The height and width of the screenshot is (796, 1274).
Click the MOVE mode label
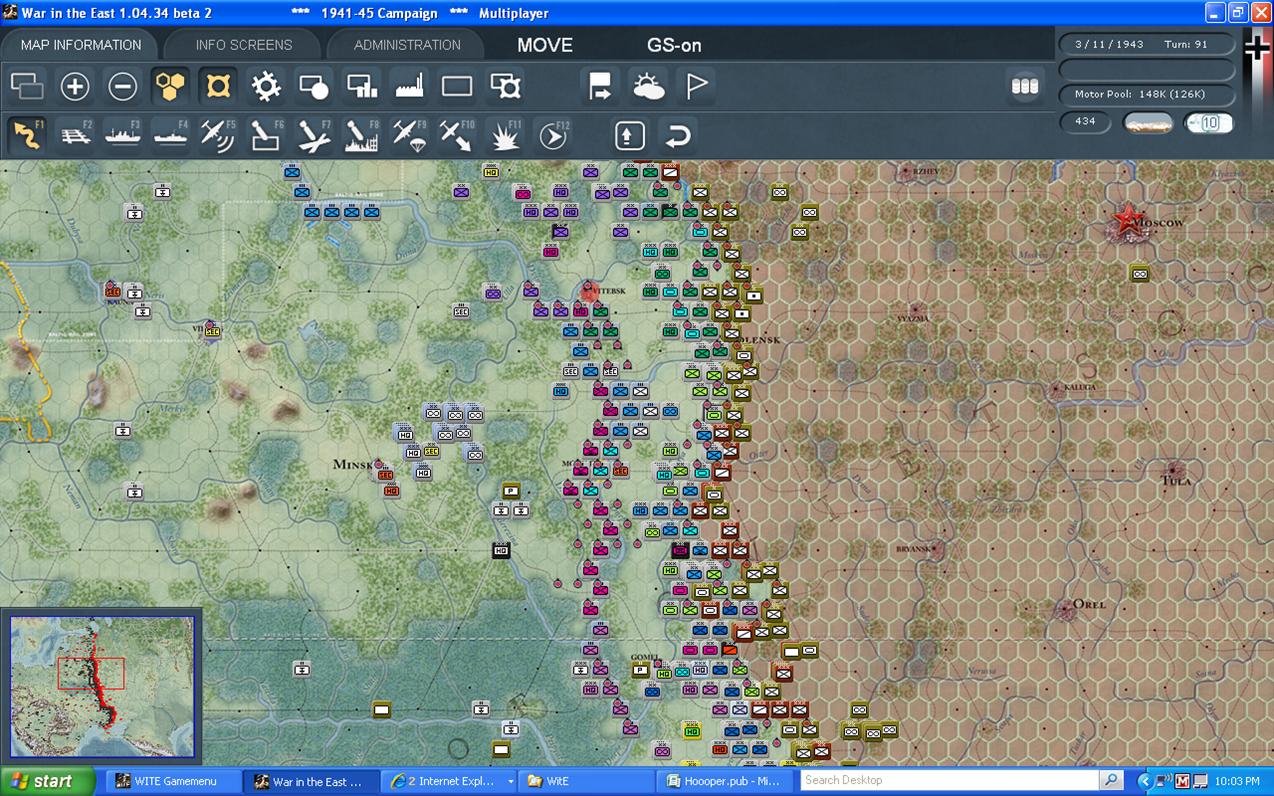pyautogui.click(x=545, y=45)
